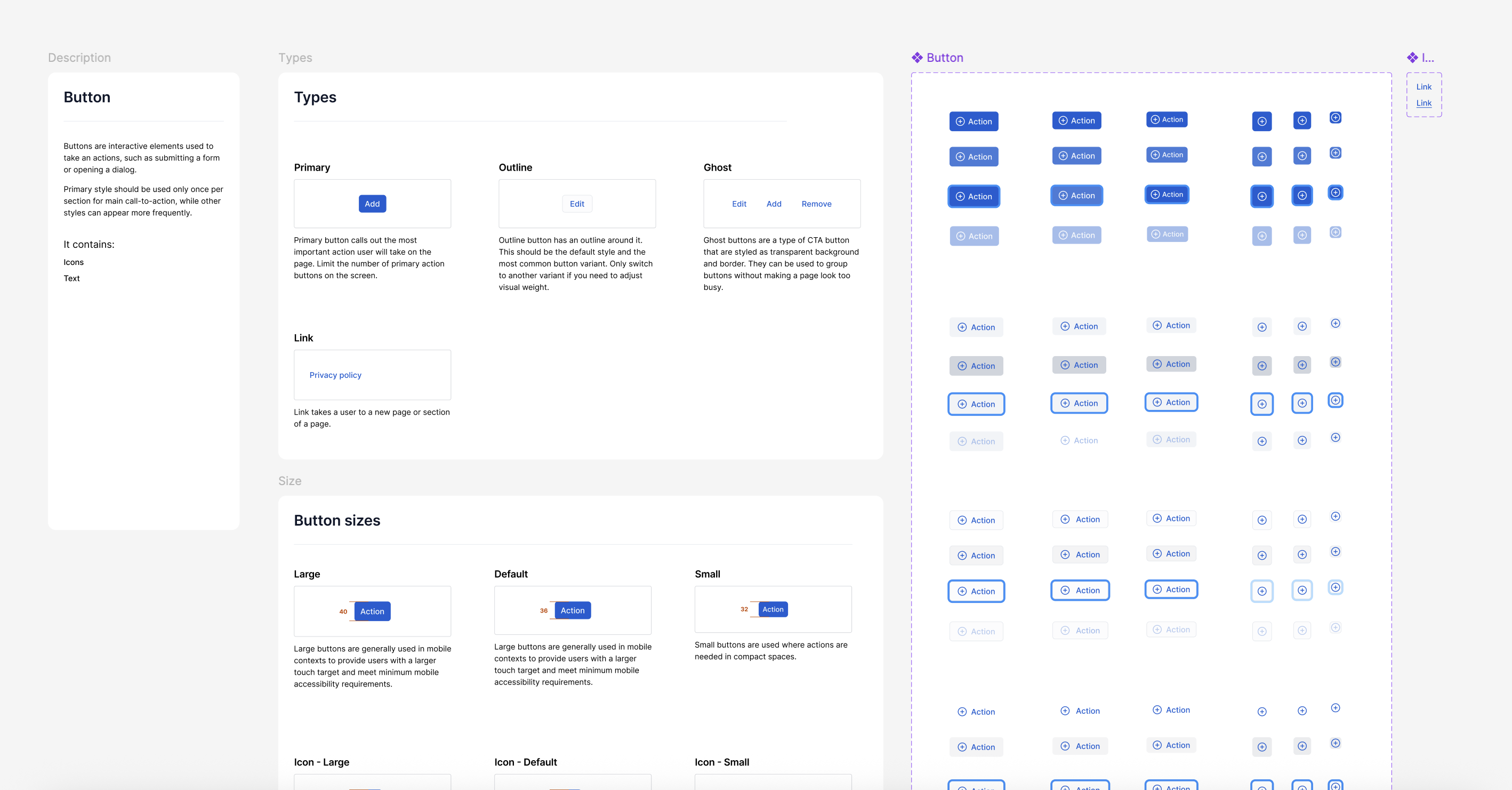Select the Icon - Small heading
The image size is (1512, 790).
click(x=722, y=762)
